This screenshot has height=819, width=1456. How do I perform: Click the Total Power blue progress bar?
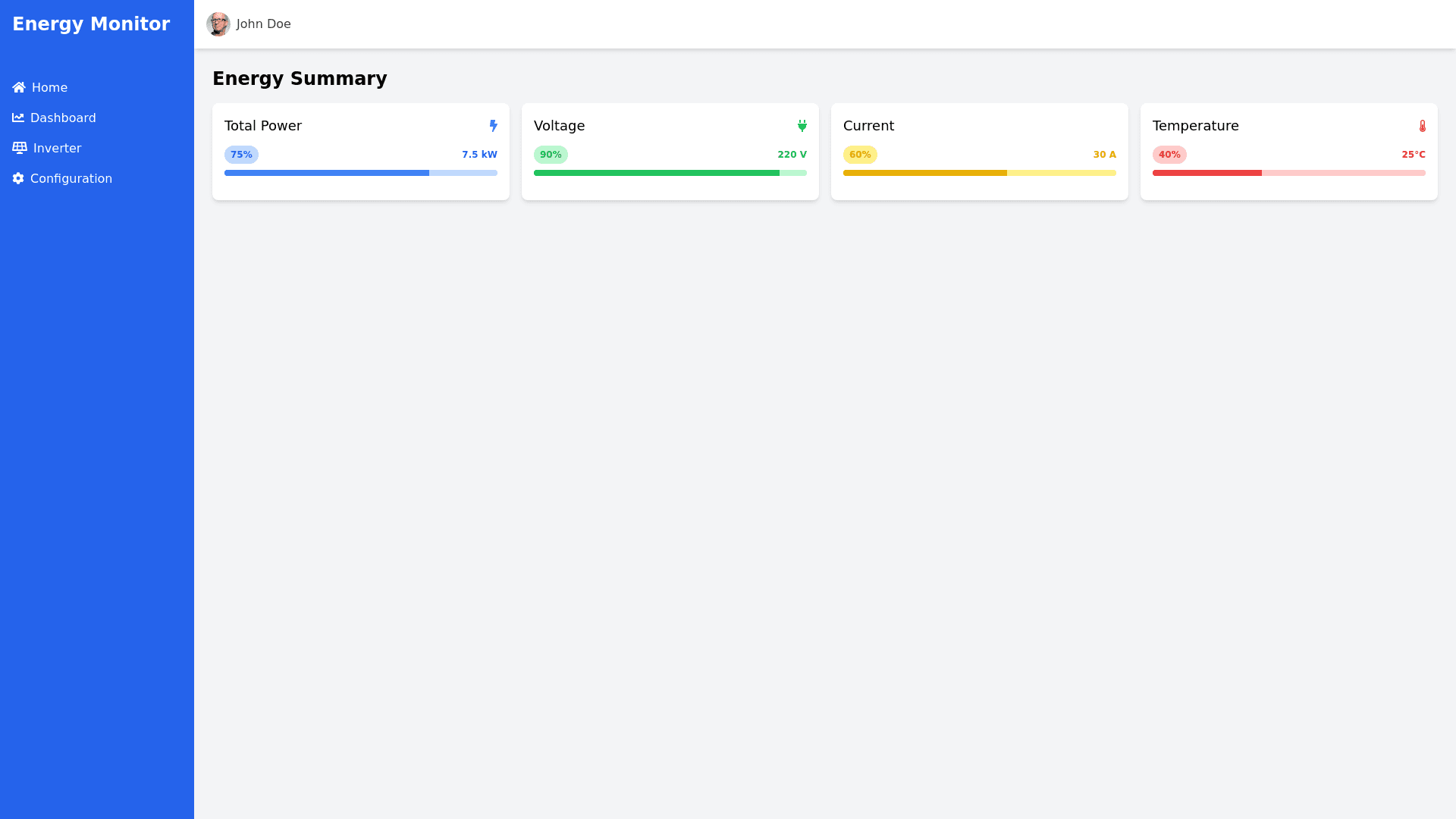361,173
